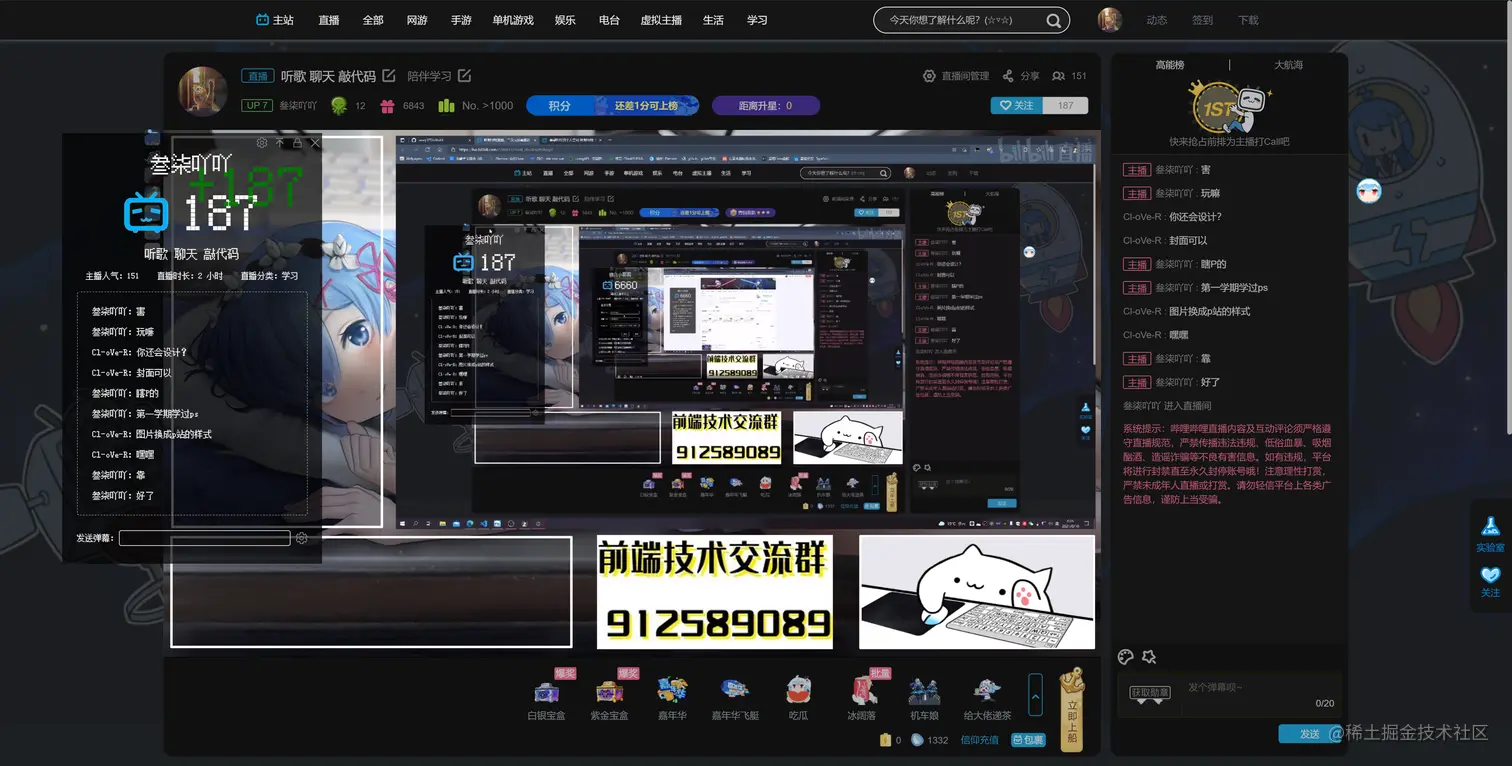
Task: Select the 白银宝盒 gift
Action: pyautogui.click(x=547, y=697)
